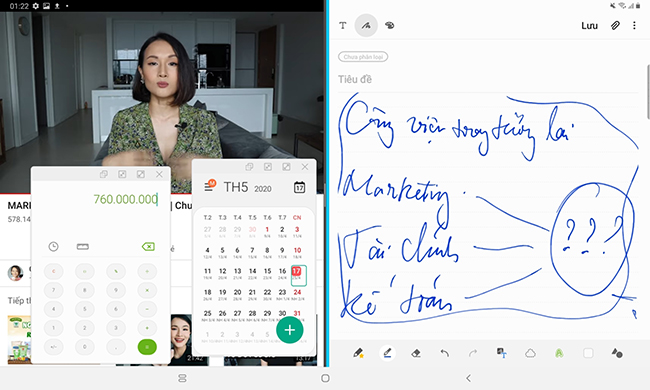650x390 pixels.
Task: Select the Chưa phân loại category tag
Action: [x=363, y=57]
